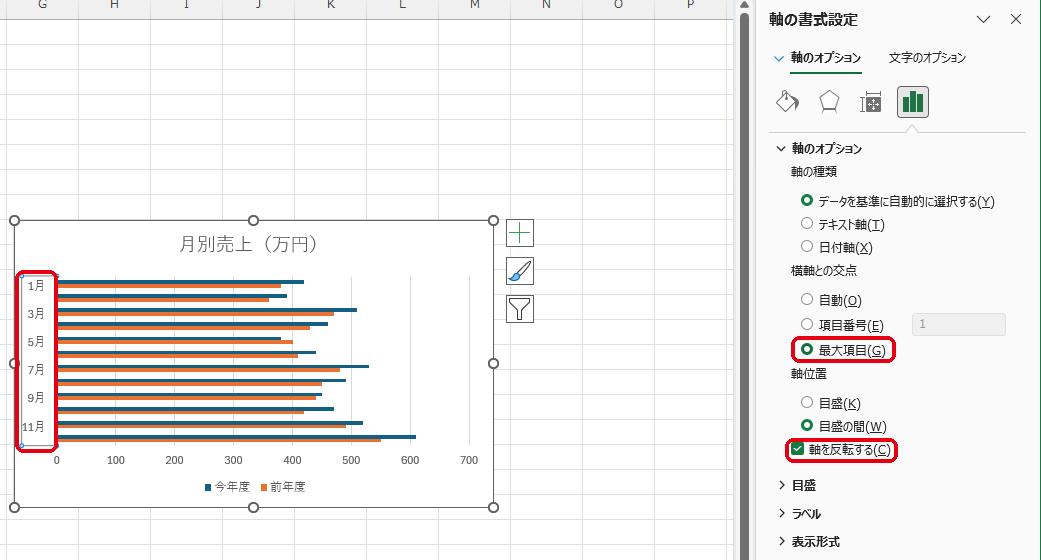Select the chart title 月別売上（万円）

248,244
